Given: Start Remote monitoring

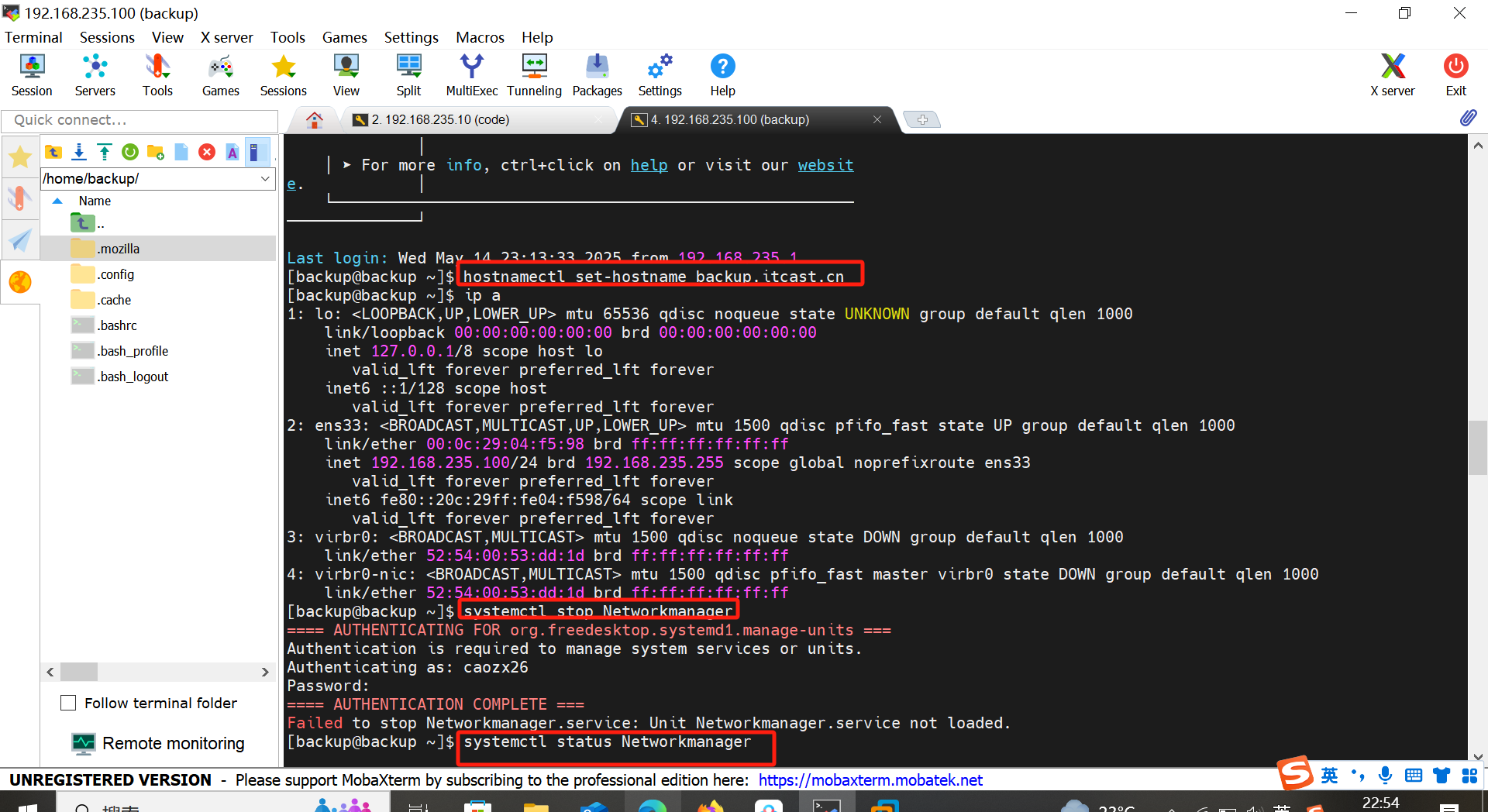Looking at the screenshot, I should click(158, 743).
